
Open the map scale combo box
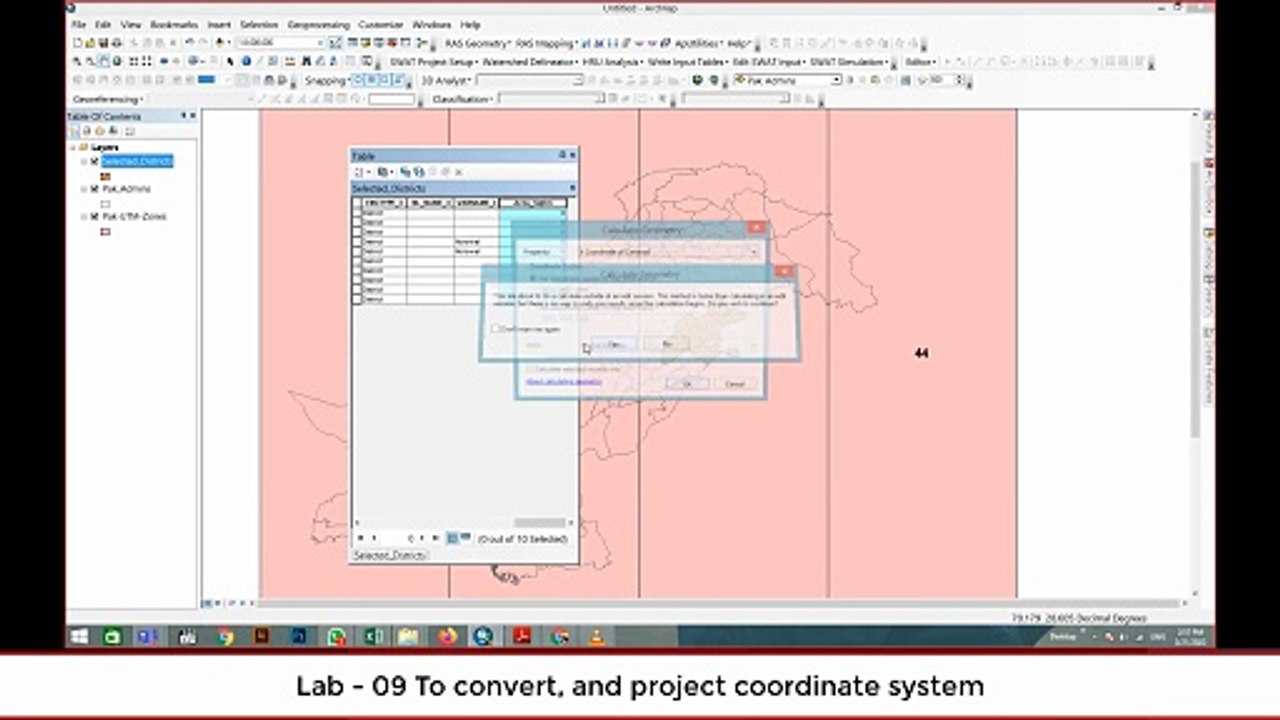pos(281,43)
